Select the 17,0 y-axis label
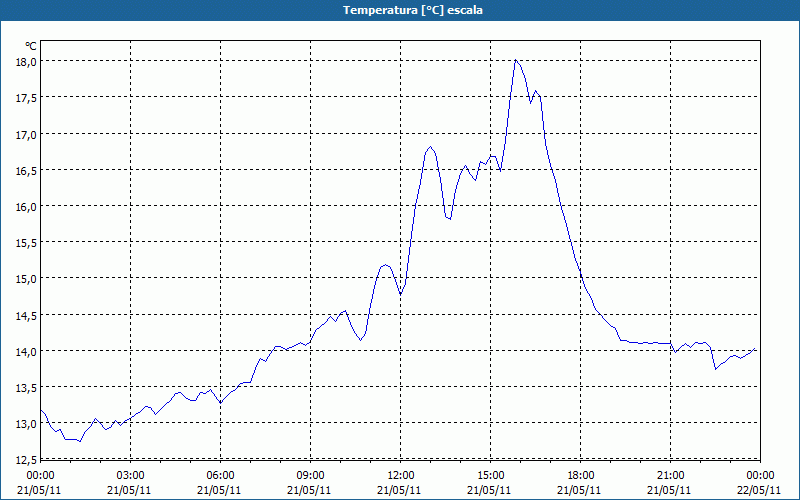The height and width of the screenshot is (500, 800). pyautogui.click(x=26, y=135)
